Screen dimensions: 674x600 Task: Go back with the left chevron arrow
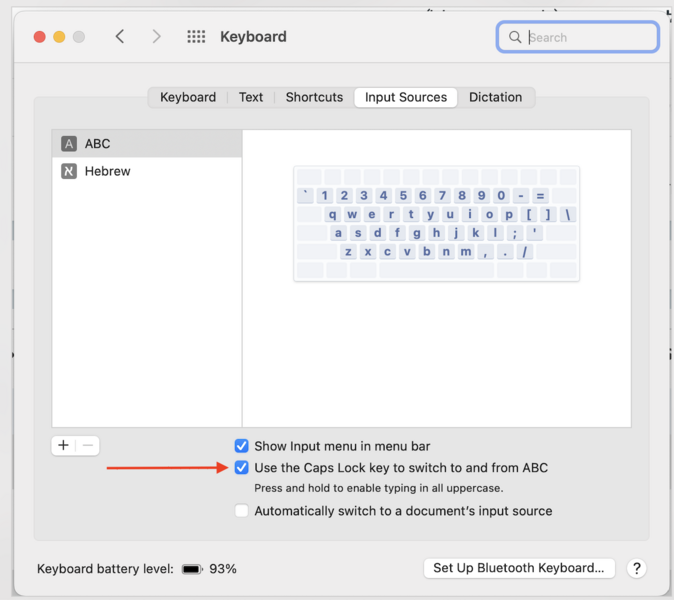(120, 37)
